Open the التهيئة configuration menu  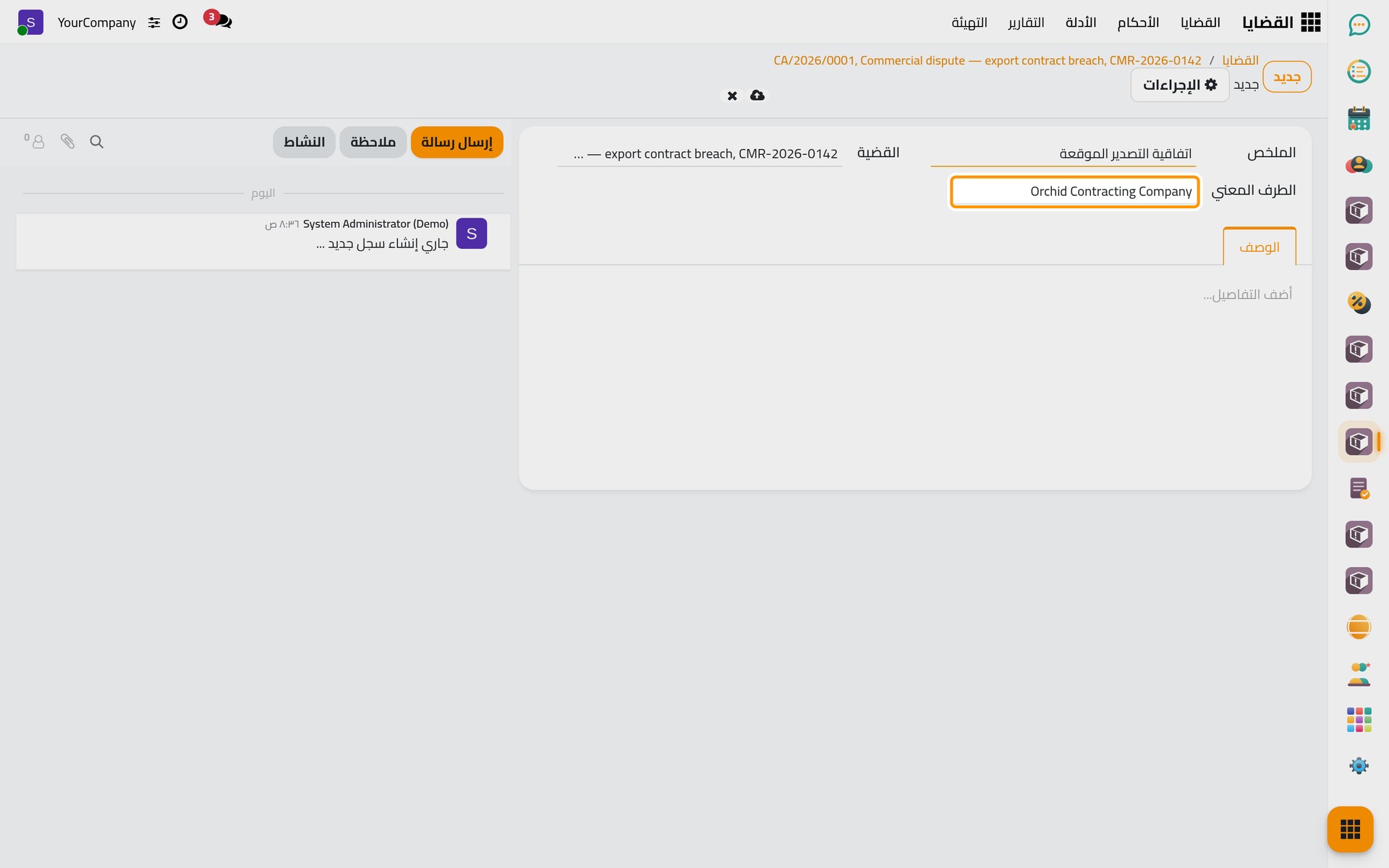(969, 22)
